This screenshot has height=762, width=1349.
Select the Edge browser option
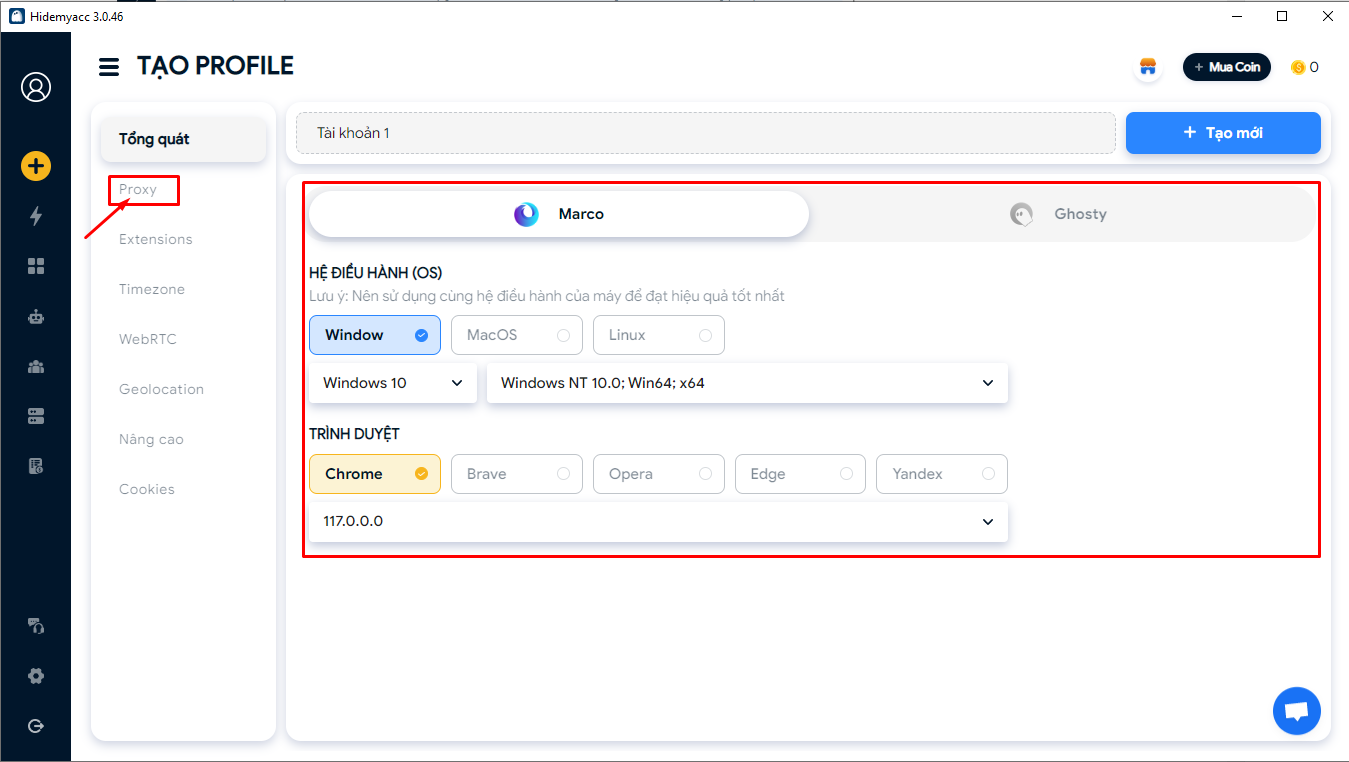click(x=800, y=474)
